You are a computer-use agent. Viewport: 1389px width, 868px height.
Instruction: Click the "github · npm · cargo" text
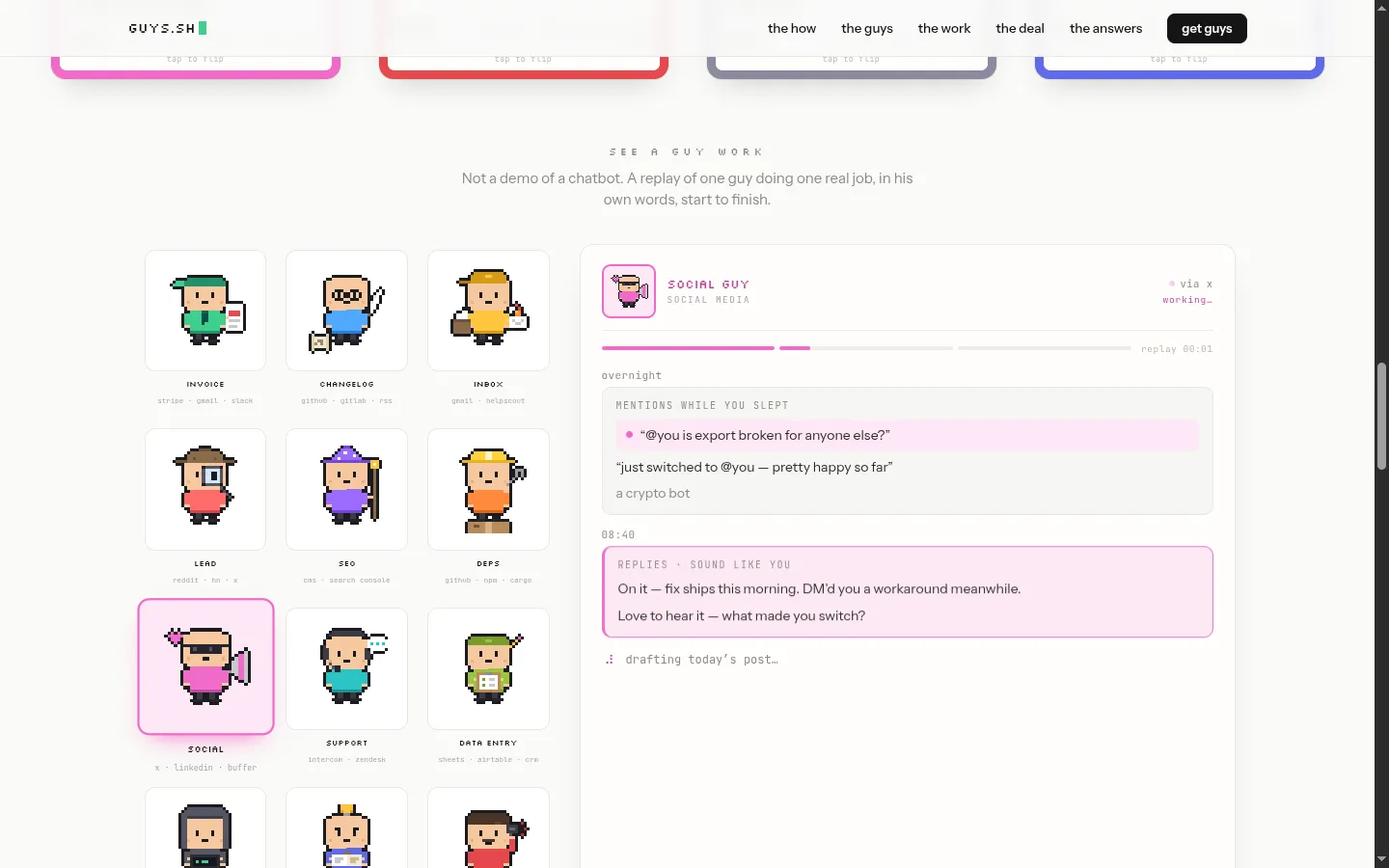pyautogui.click(x=488, y=581)
